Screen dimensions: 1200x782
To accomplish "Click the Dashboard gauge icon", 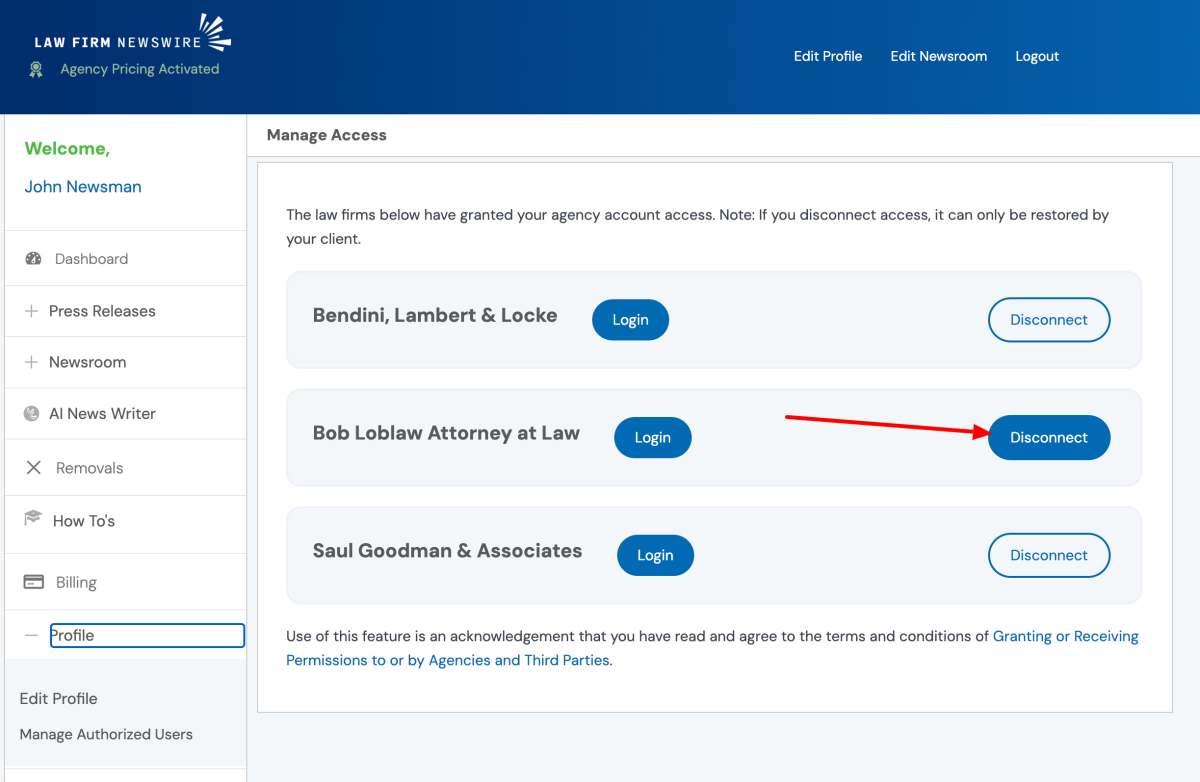I will 33,259.
